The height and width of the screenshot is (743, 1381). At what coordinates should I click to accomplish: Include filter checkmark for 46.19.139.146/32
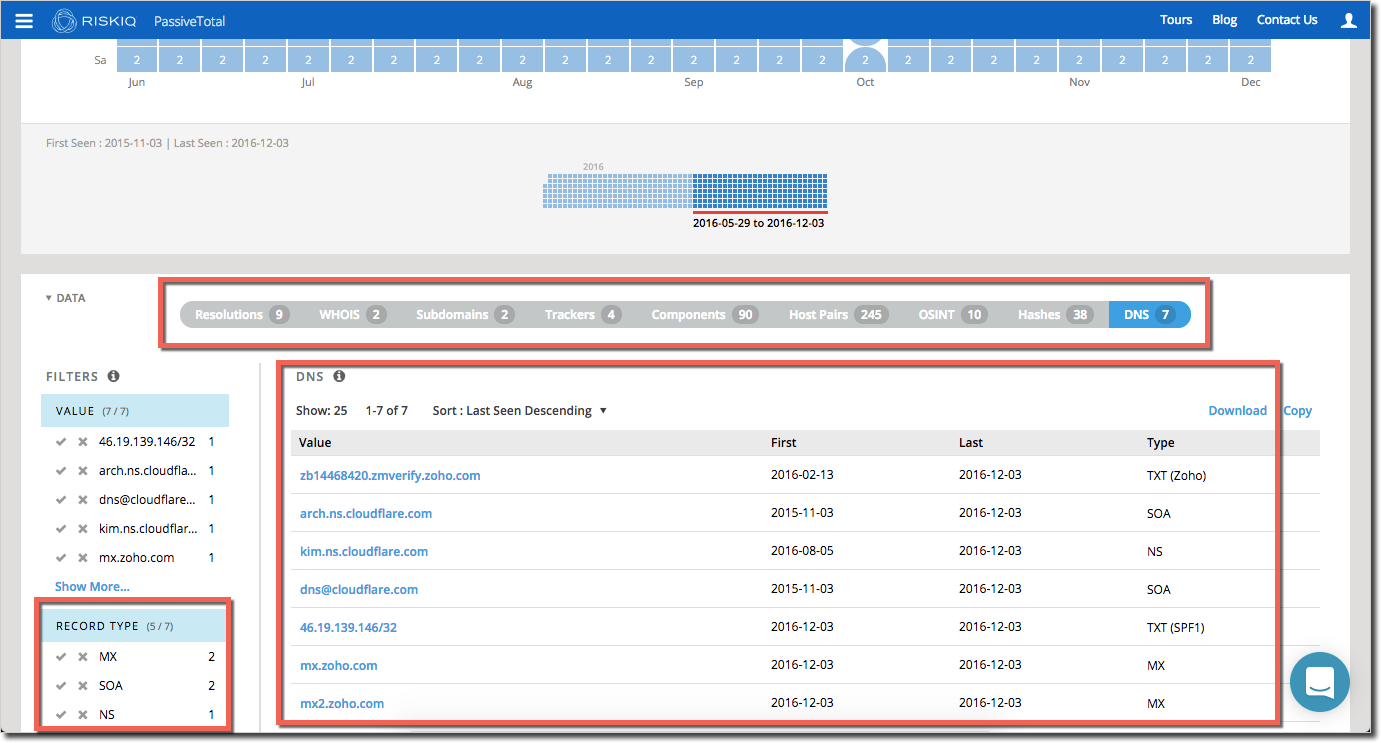[62, 441]
